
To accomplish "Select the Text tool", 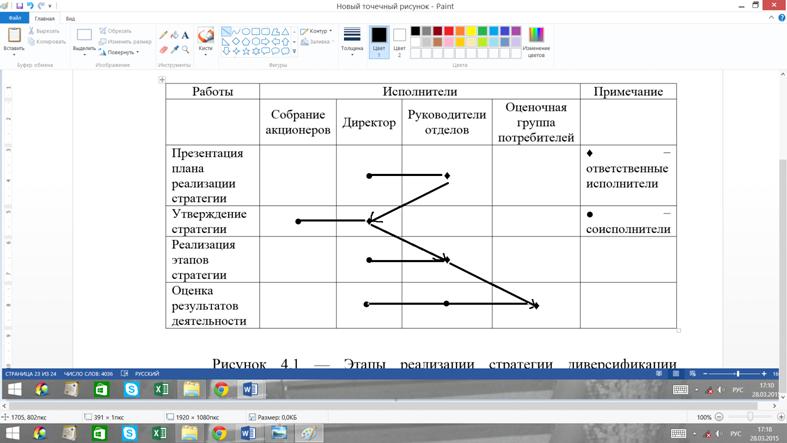I will (185, 35).
